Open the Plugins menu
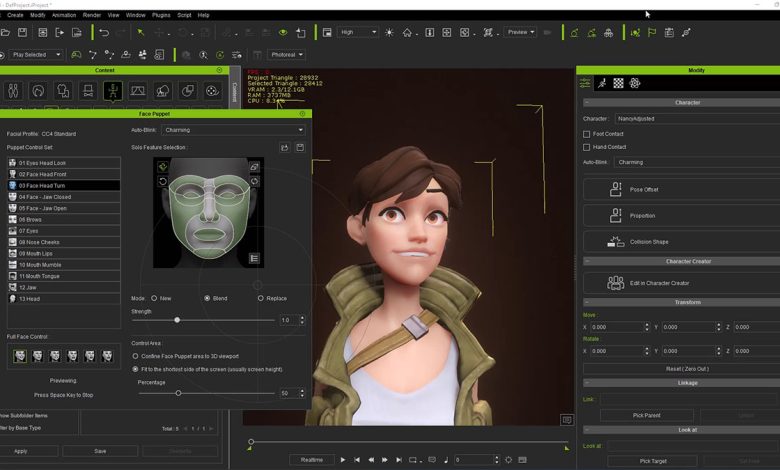 click(162, 15)
